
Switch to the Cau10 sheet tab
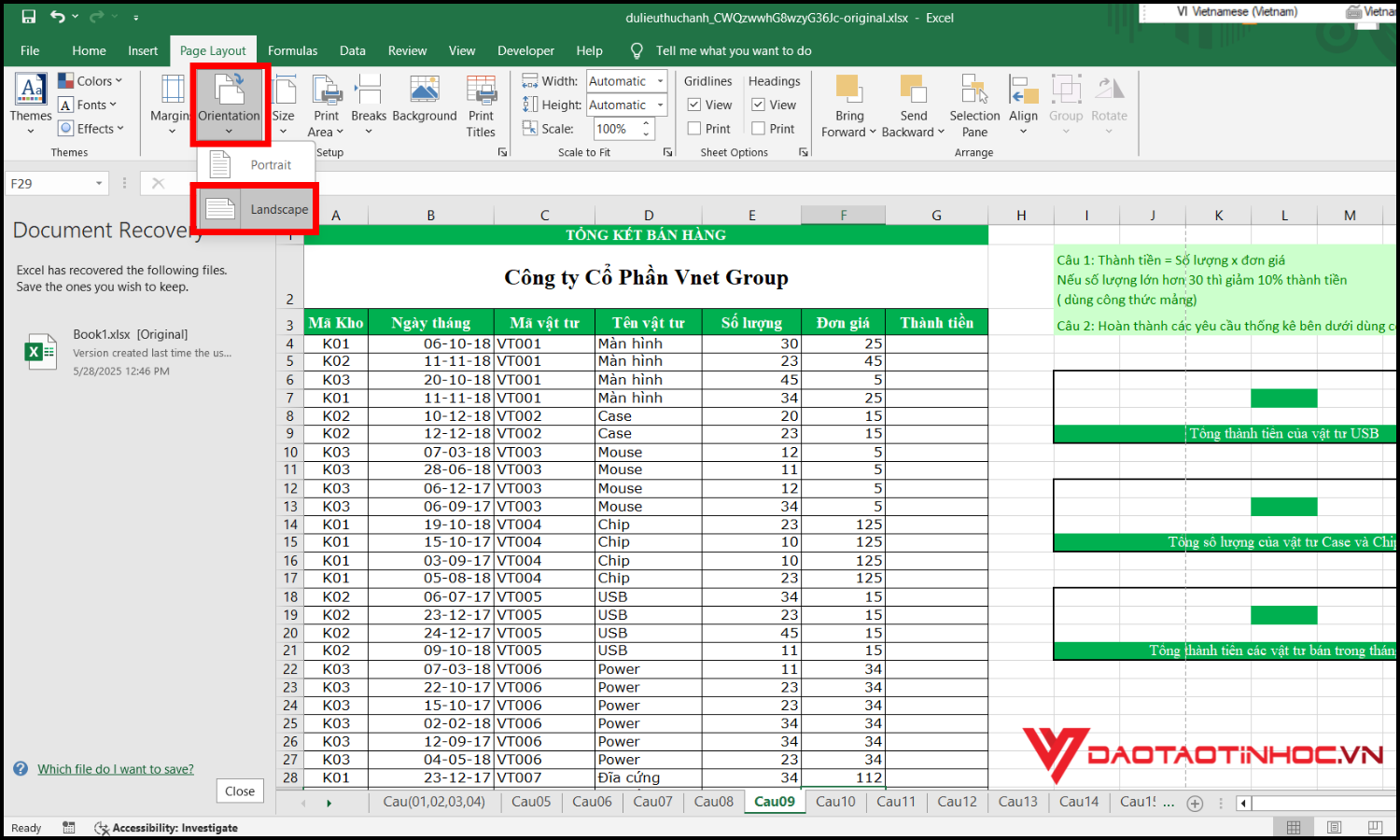tap(835, 802)
